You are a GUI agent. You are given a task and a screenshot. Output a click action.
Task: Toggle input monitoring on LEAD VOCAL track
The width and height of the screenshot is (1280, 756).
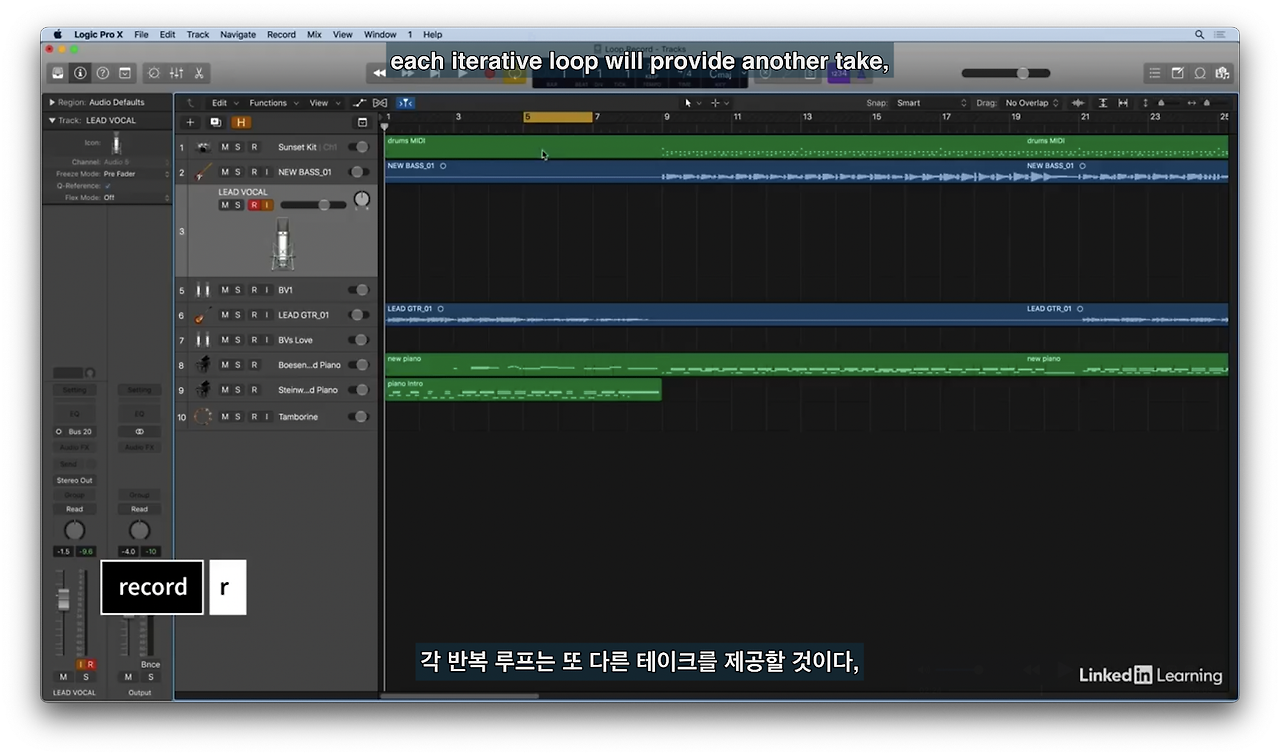point(266,205)
